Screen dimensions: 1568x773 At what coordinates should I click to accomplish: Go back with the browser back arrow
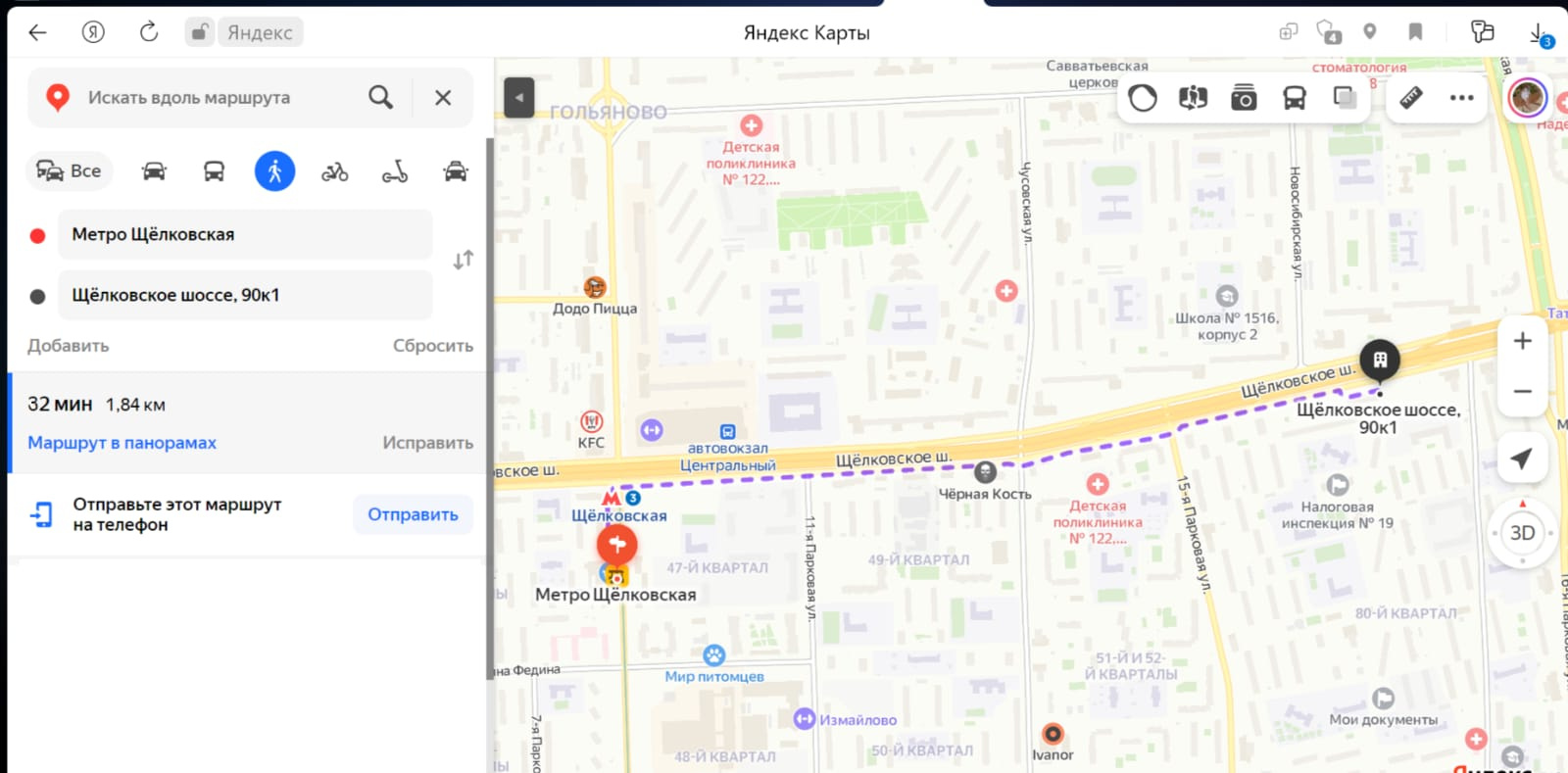[37, 32]
